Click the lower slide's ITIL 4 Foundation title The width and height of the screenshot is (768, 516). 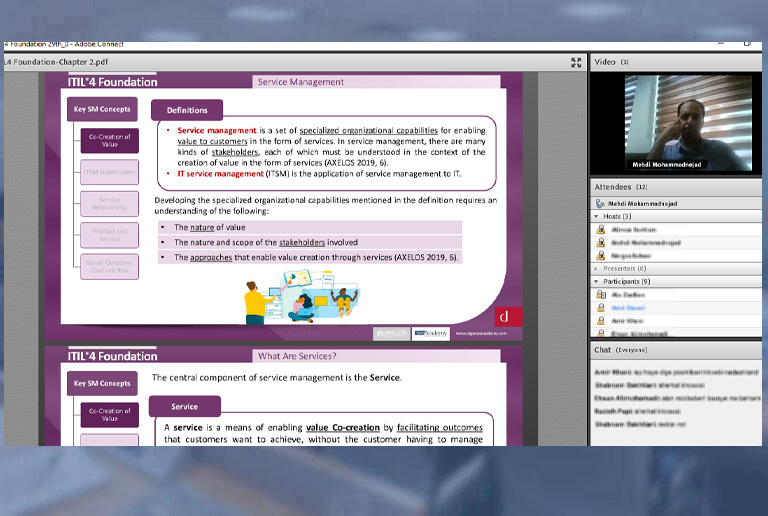pos(113,356)
